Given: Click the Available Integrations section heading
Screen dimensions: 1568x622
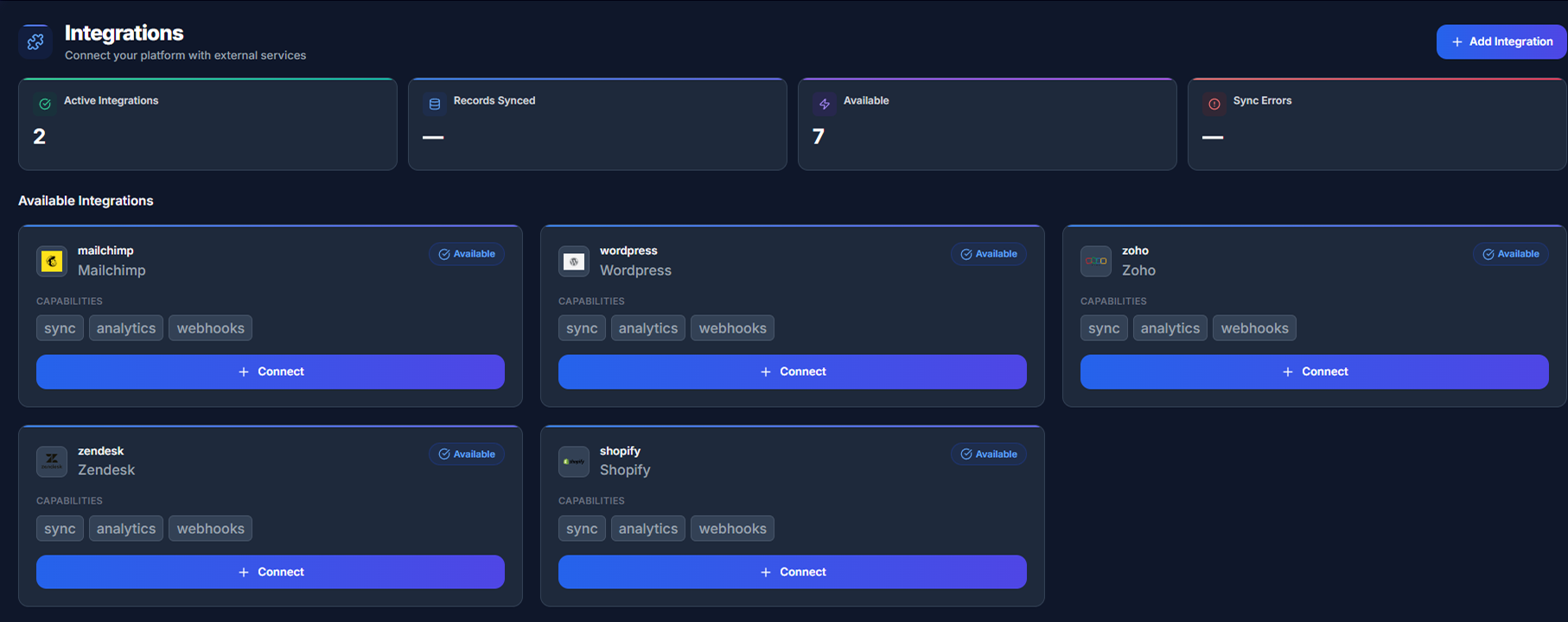Looking at the screenshot, I should [86, 200].
